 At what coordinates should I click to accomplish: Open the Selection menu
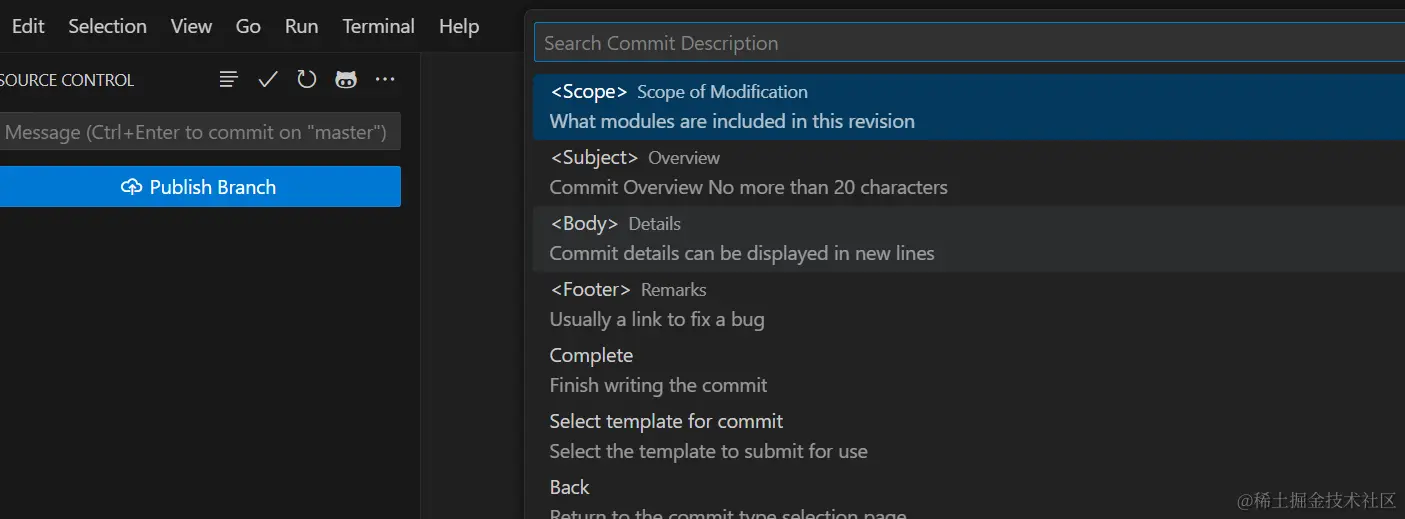(107, 26)
